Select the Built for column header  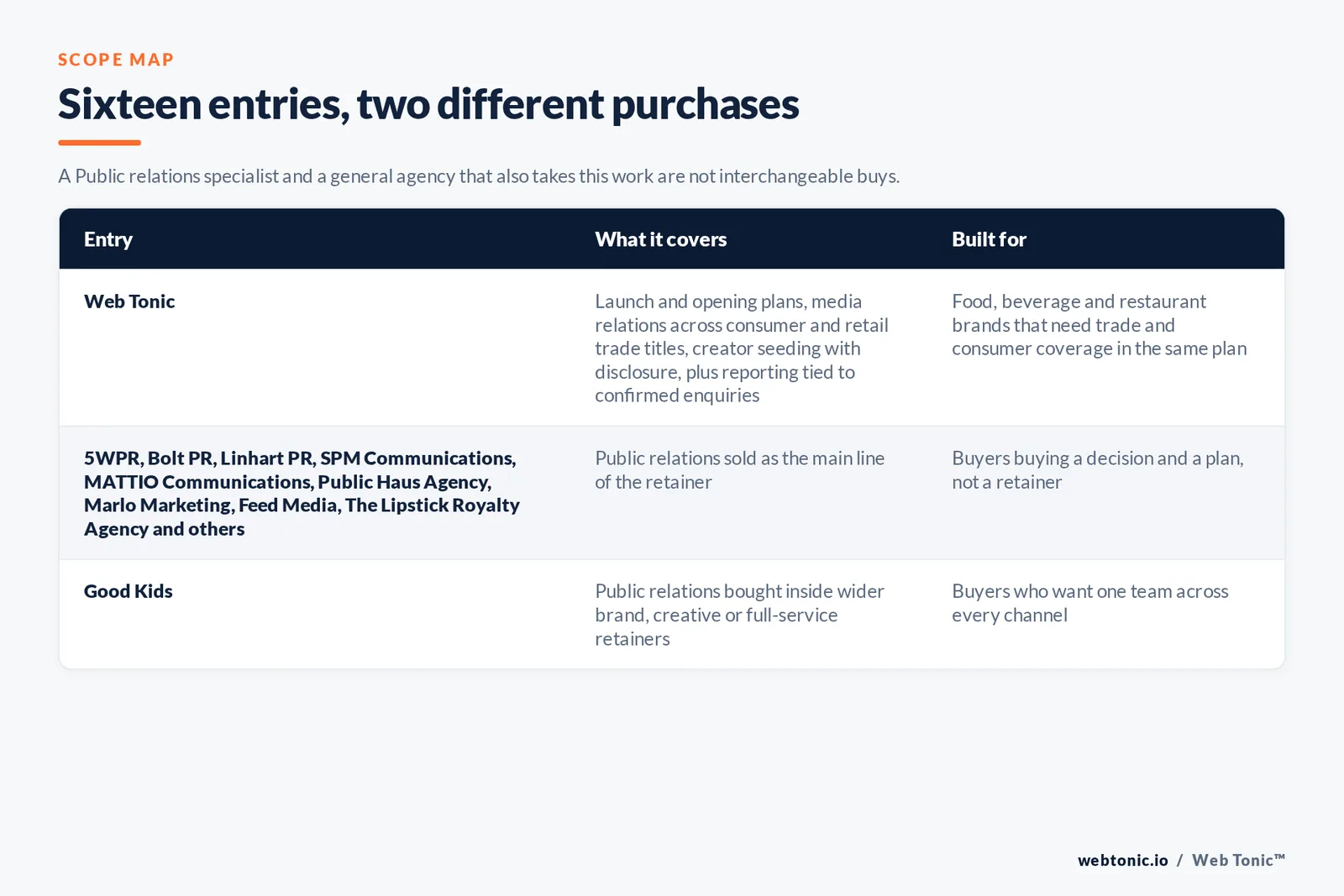[x=989, y=239]
